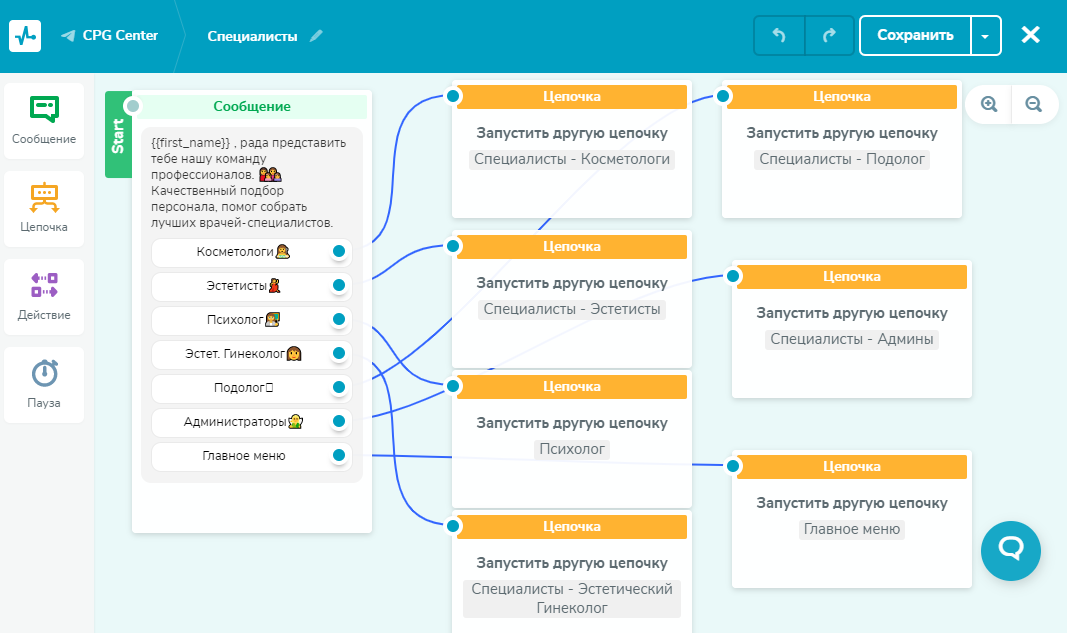Click the redo arrow icon
Screen dimensions: 1067x633
point(829,35)
